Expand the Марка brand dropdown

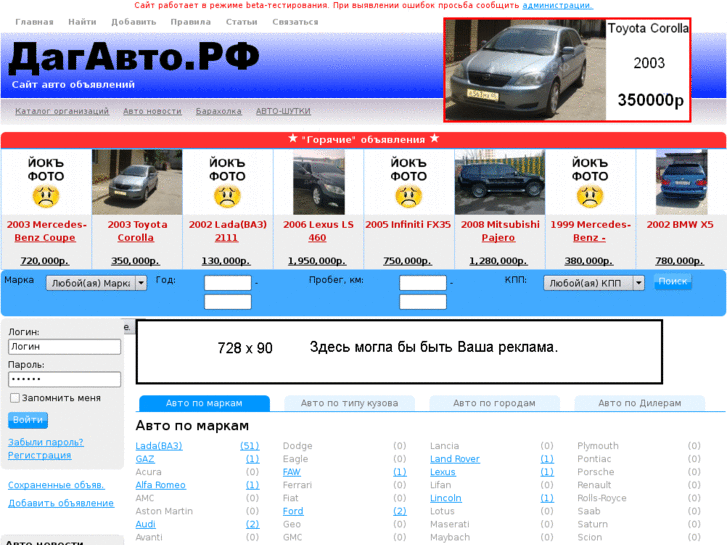[96, 283]
